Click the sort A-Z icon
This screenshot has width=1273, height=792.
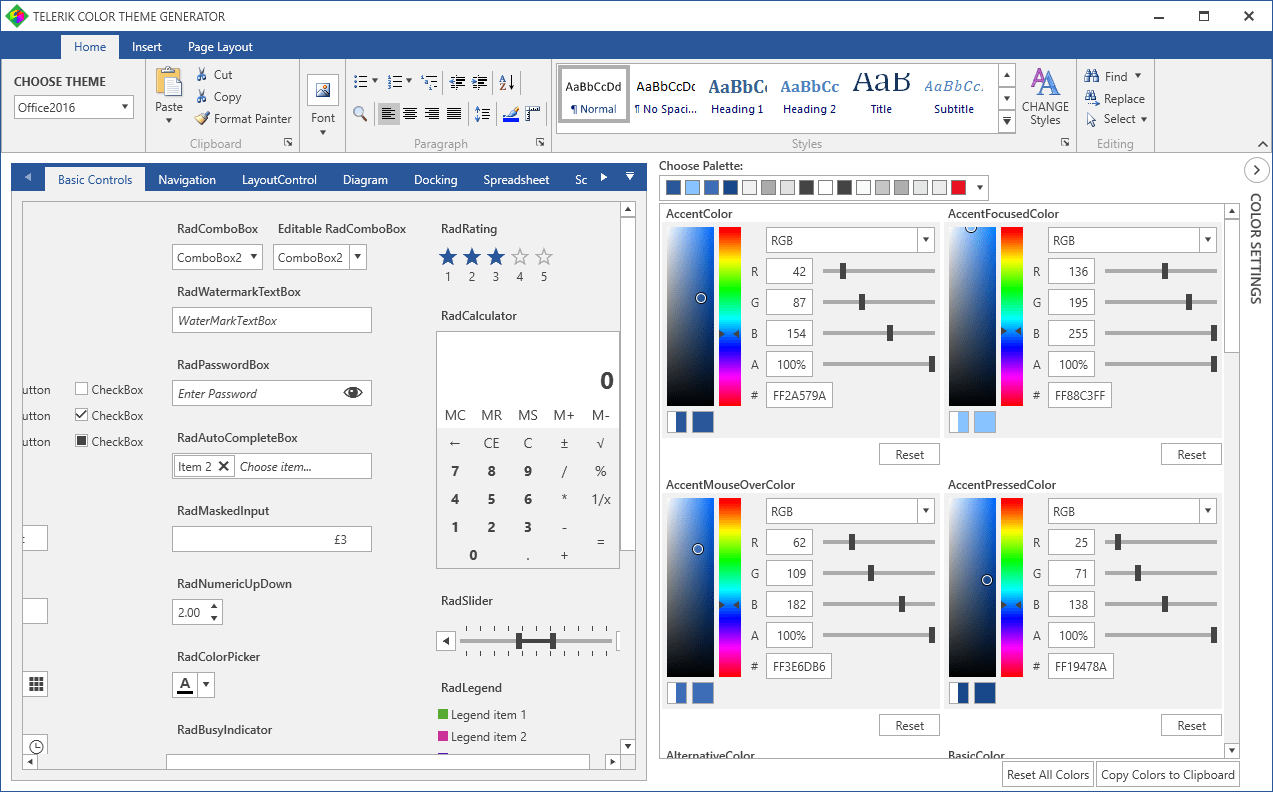(x=507, y=83)
